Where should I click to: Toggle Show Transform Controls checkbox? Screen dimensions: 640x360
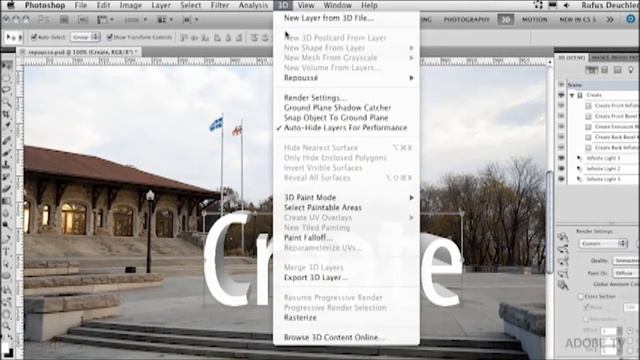coord(109,37)
